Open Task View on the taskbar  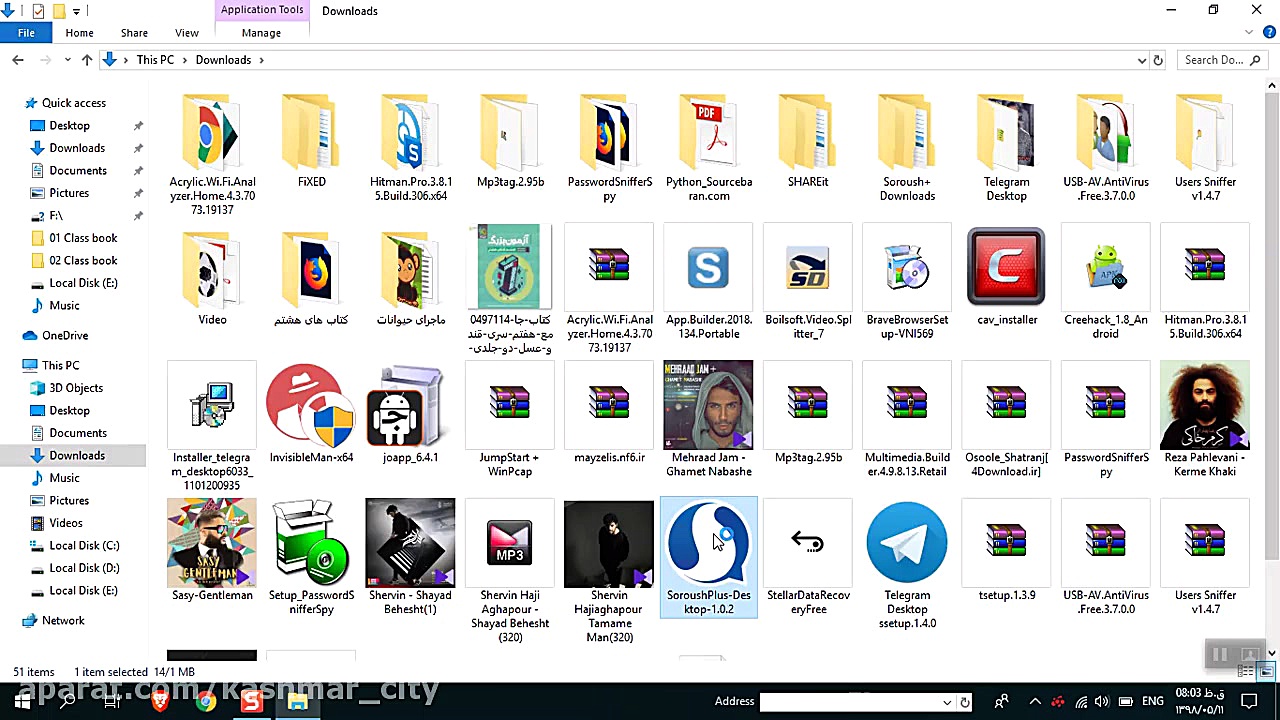pyautogui.click(x=112, y=702)
